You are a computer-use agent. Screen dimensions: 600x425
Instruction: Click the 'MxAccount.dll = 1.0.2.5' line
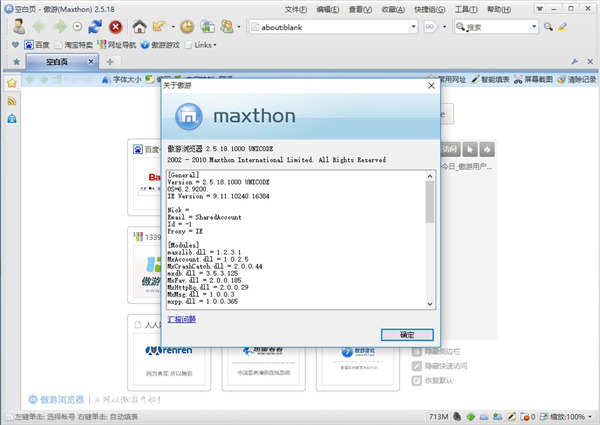click(208, 259)
